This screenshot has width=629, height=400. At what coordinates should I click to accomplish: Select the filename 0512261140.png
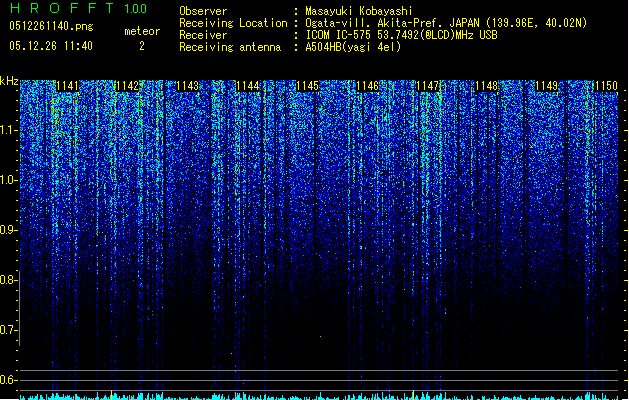pyautogui.click(x=51, y=26)
